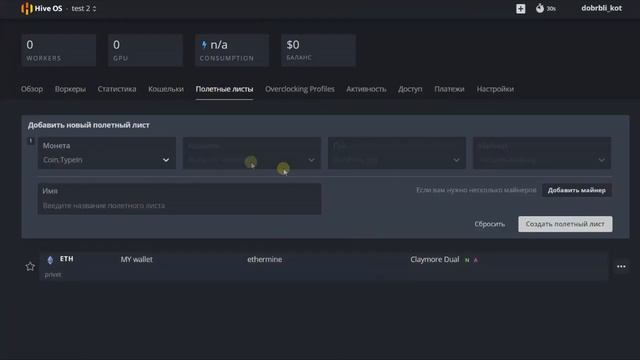
Task: Click the Добавить майнер button
Action: (577, 190)
